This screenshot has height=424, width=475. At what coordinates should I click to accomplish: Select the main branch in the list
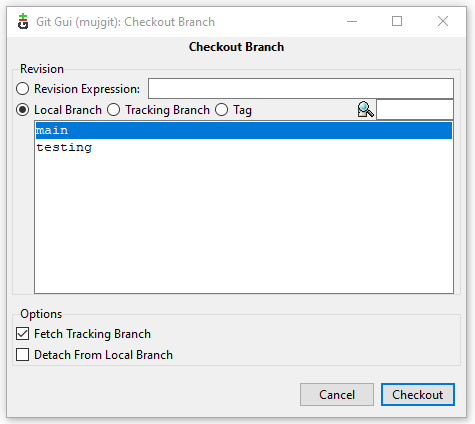(244, 130)
